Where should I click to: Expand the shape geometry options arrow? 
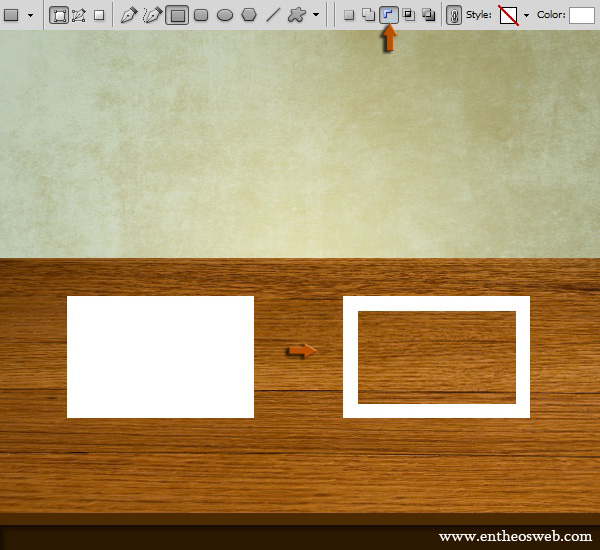[317, 15]
